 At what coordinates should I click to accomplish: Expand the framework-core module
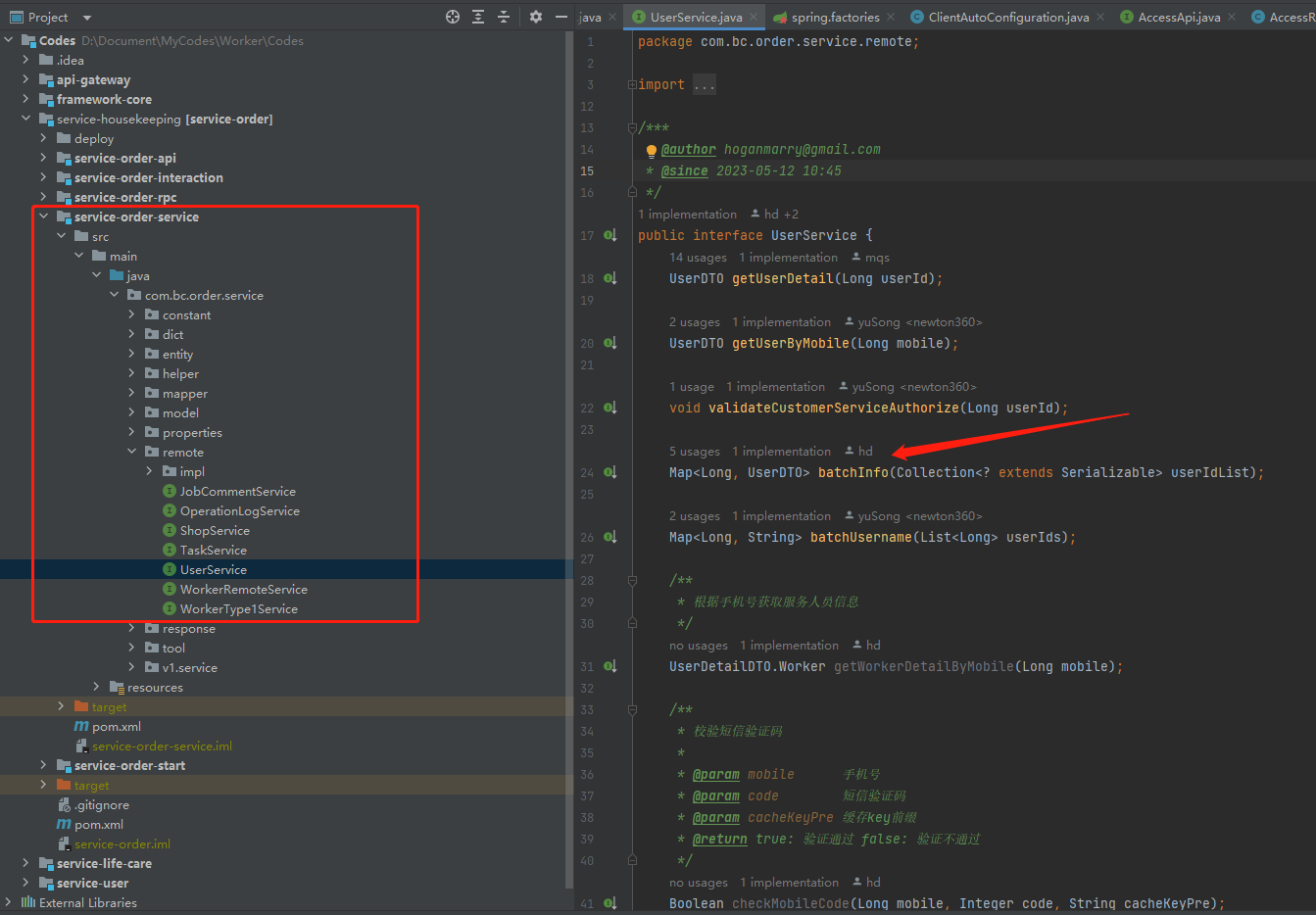pos(26,99)
